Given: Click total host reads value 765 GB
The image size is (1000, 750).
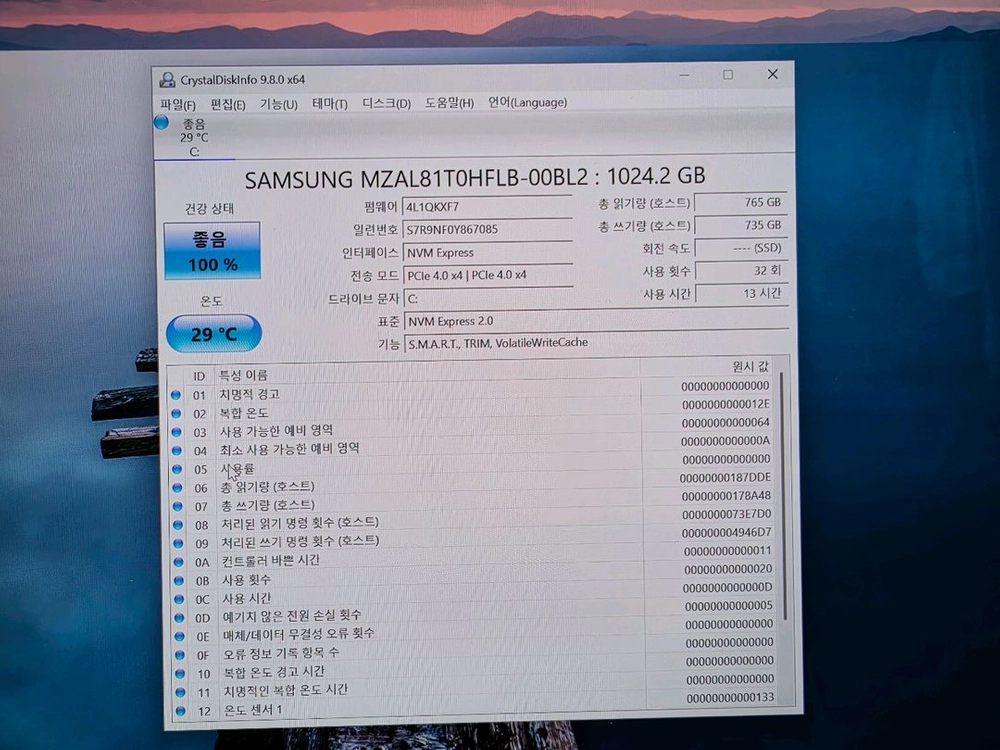Looking at the screenshot, I should pos(741,202).
